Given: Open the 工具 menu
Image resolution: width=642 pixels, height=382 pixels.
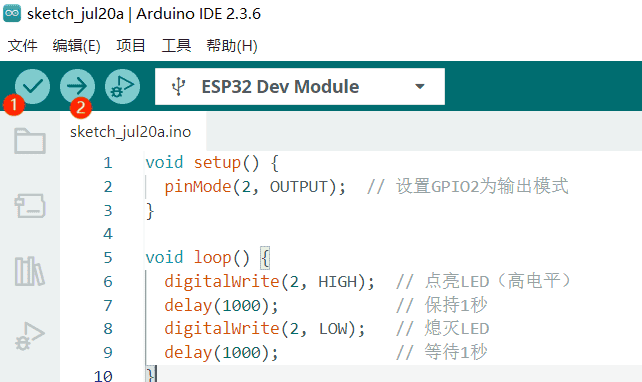Looking at the screenshot, I should pos(176,45).
